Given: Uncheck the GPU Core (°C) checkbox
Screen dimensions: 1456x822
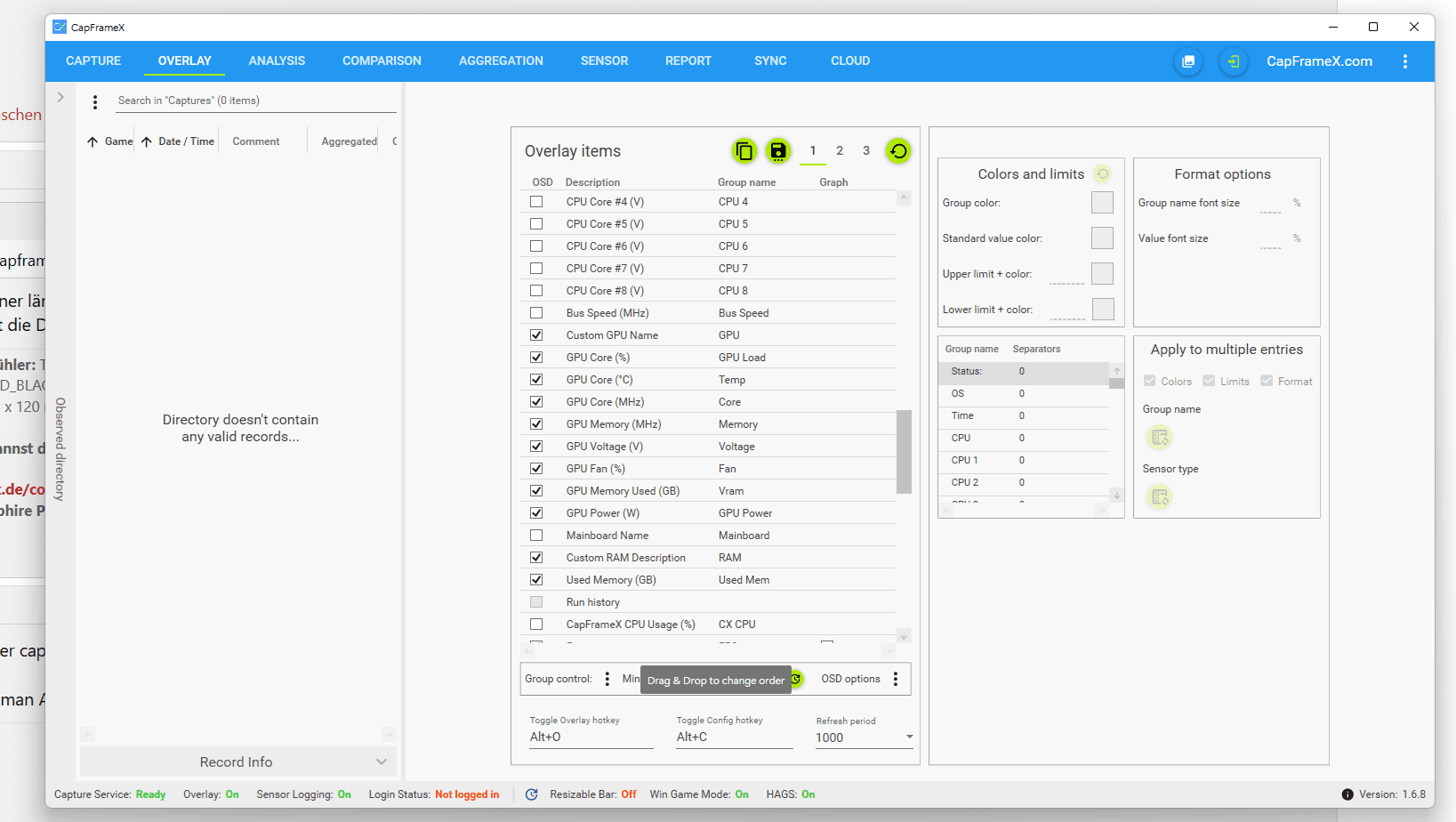Looking at the screenshot, I should point(536,380).
